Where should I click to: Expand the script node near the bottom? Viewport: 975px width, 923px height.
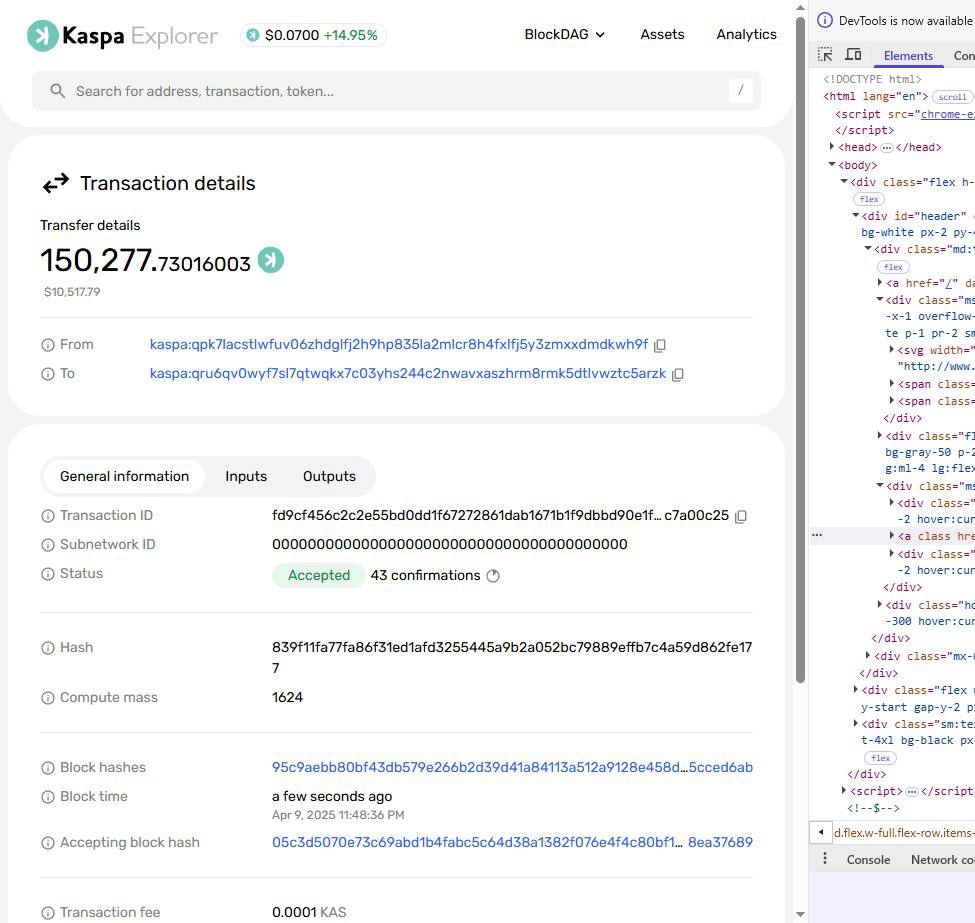[x=846, y=791]
